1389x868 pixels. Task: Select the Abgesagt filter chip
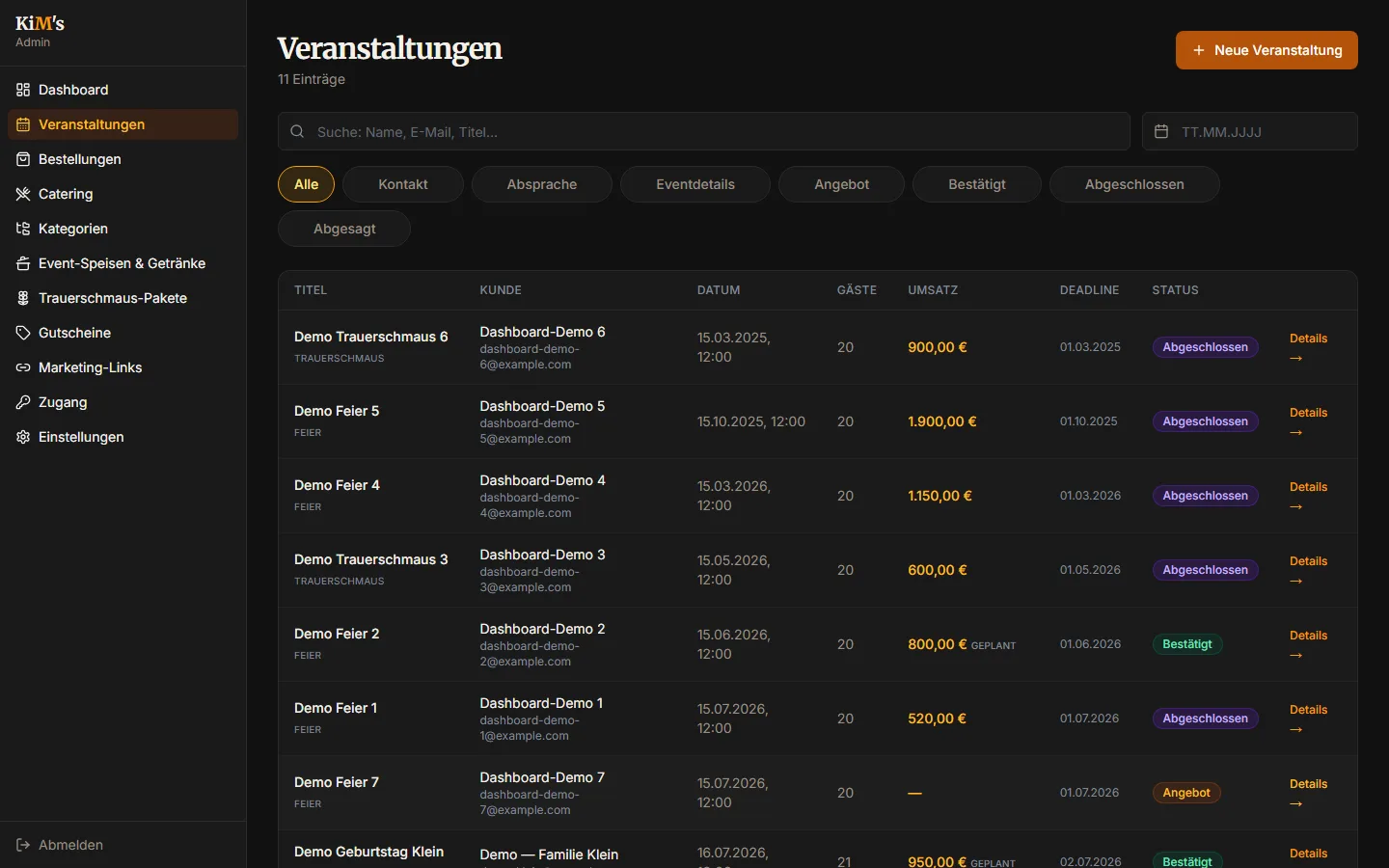(344, 229)
